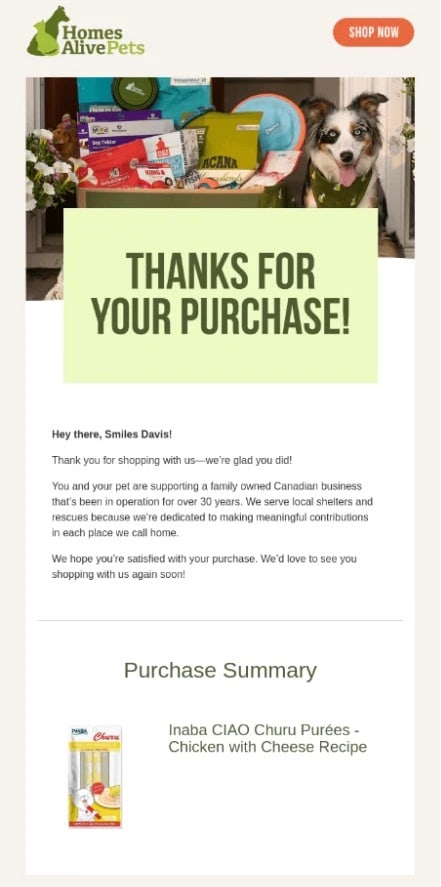Click the greeting Hey there, Smiles Davis
This screenshot has height=887, width=441.
point(112,434)
